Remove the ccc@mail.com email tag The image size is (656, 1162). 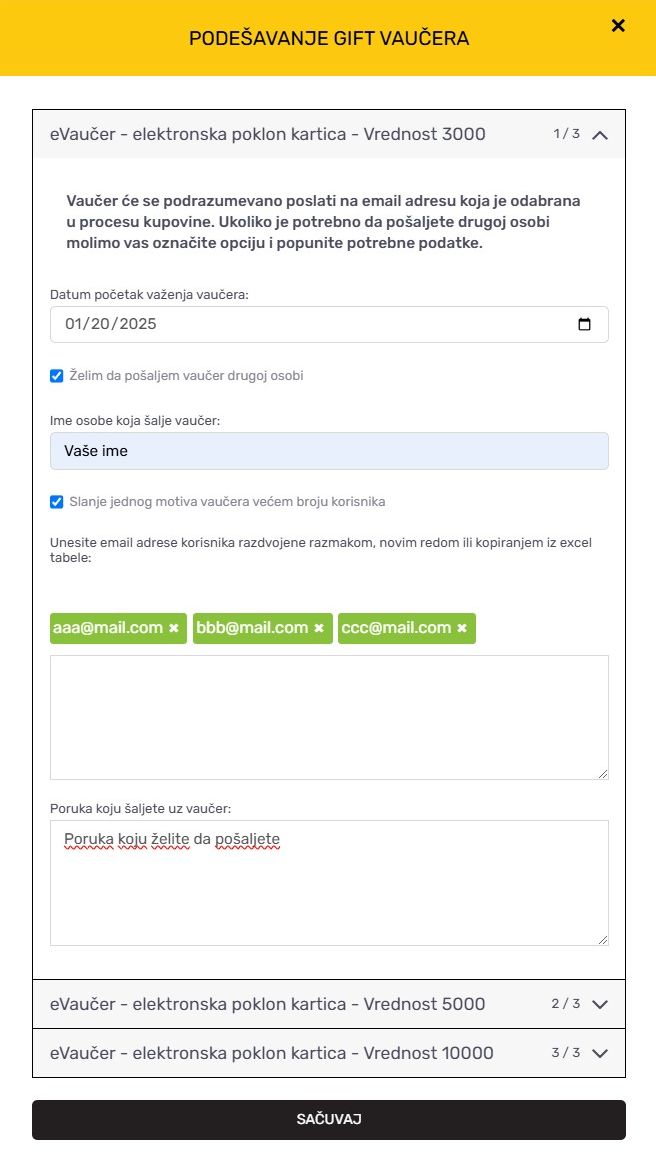(462, 628)
